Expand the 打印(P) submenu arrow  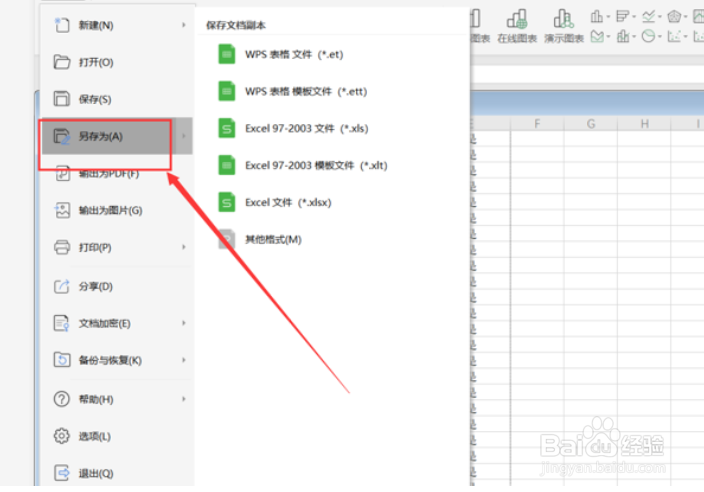(184, 247)
